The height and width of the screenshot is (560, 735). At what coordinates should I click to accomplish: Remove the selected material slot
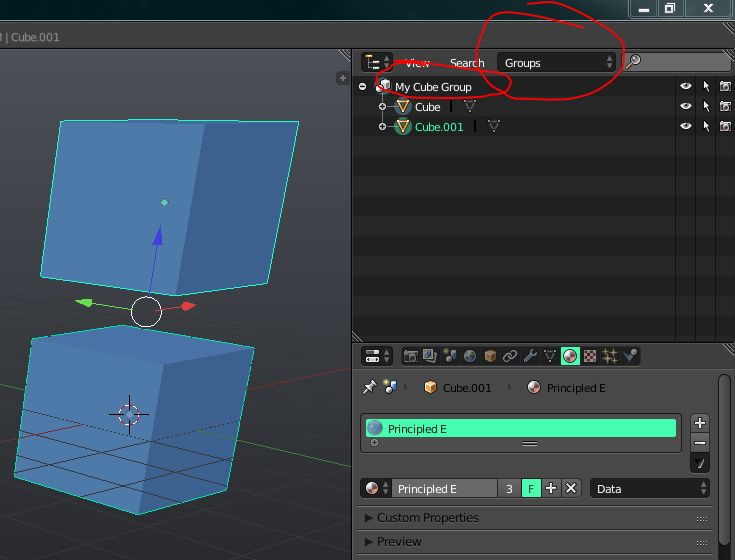point(700,443)
